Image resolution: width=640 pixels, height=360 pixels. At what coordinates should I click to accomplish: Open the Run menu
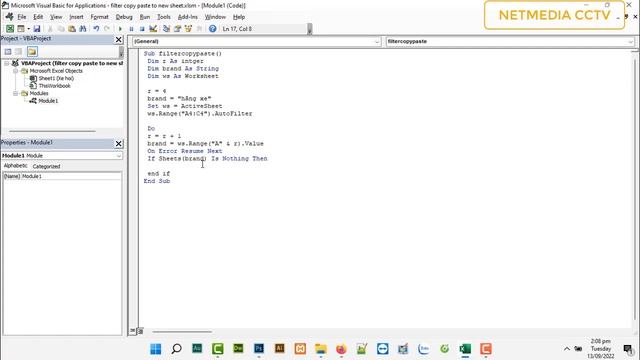(x=144, y=17)
